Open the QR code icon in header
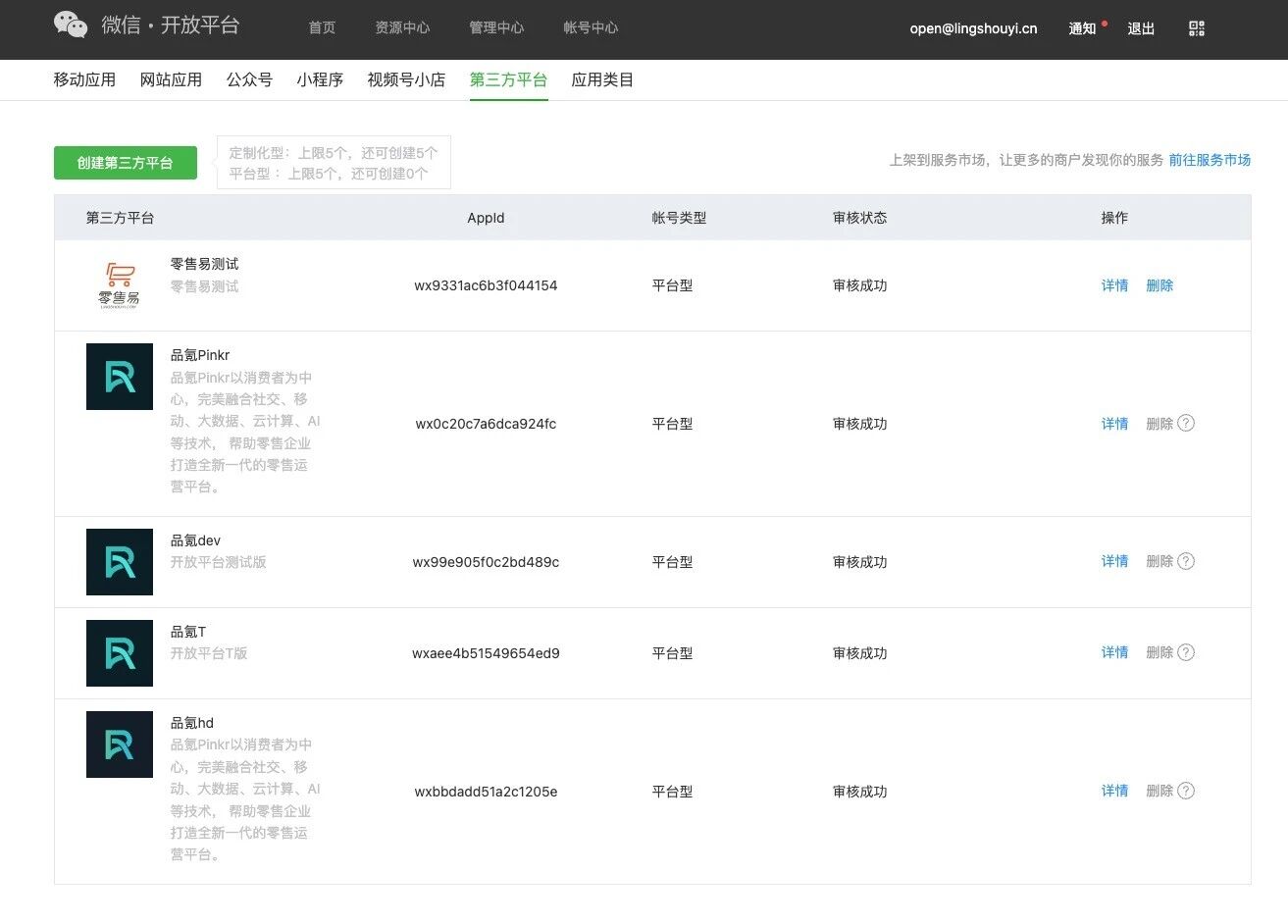 [1196, 28]
